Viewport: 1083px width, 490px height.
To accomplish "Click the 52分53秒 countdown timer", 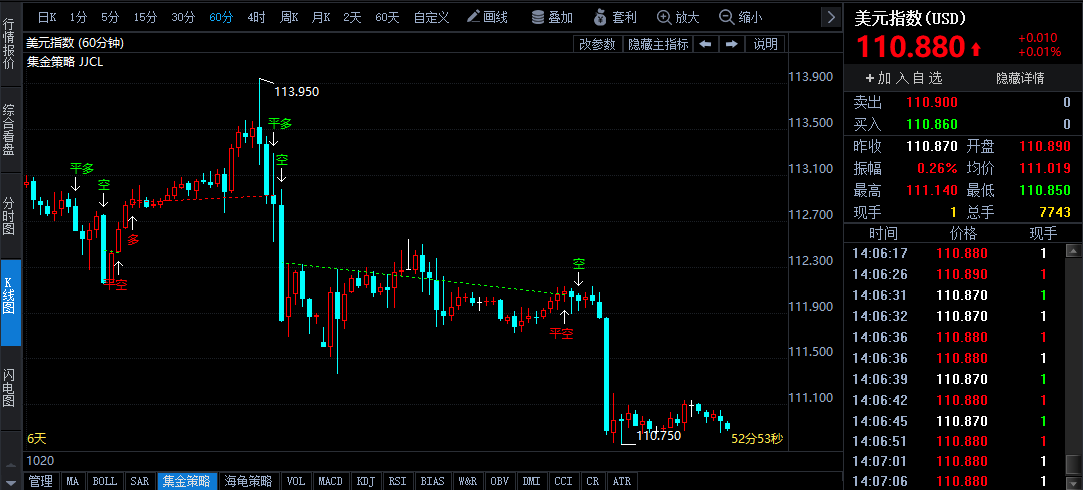I will pos(757,438).
